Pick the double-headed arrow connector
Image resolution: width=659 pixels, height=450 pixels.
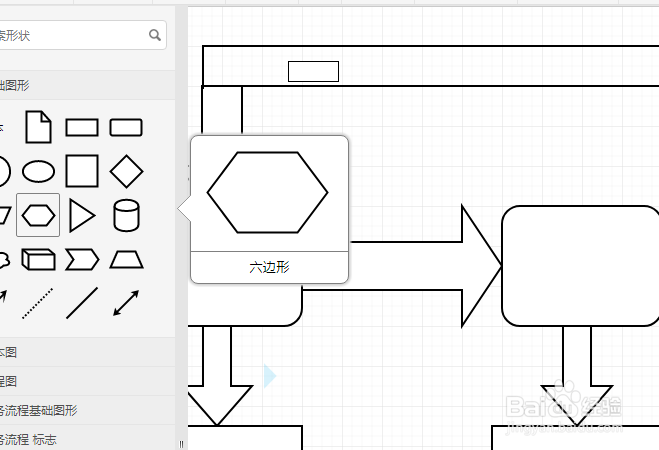pyautogui.click(x=126, y=303)
